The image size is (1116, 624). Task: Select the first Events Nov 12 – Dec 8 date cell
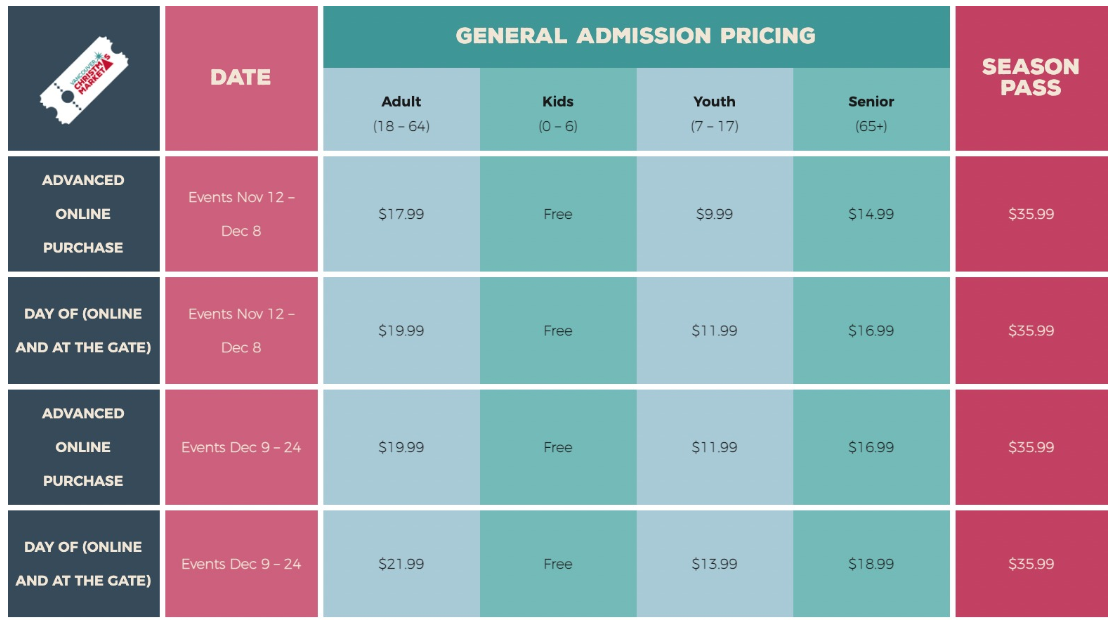[x=241, y=214]
